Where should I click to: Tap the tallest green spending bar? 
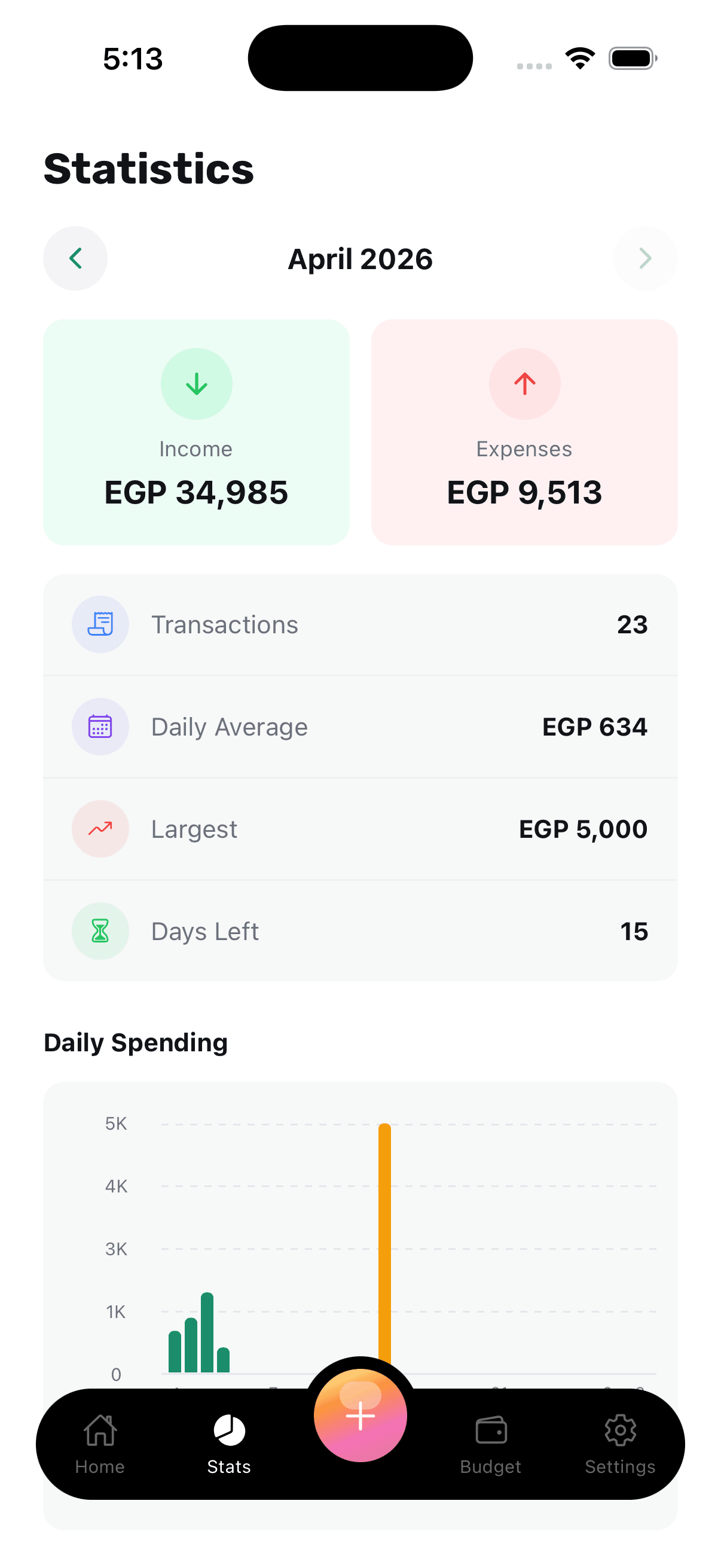click(207, 1332)
